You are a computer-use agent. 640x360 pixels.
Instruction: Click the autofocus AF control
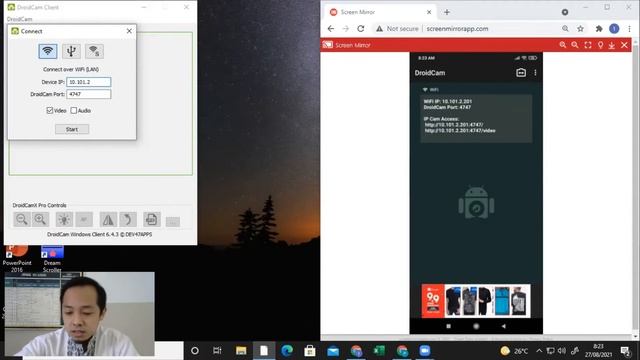84,220
